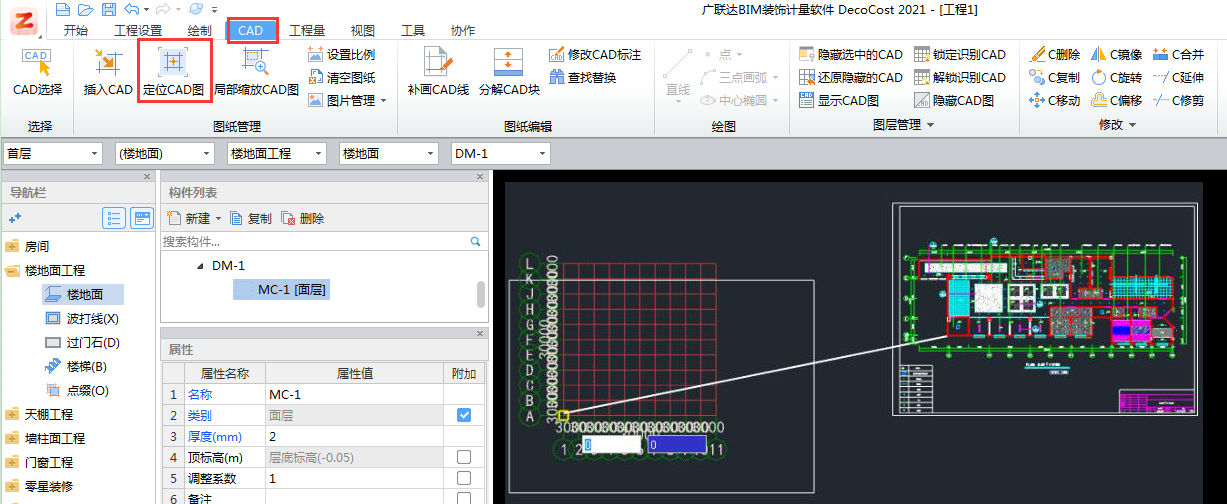The height and width of the screenshot is (504, 1227).
Task: Click 复制 in 构件列表
Action: pyautogui.click(x=251, y=218)
